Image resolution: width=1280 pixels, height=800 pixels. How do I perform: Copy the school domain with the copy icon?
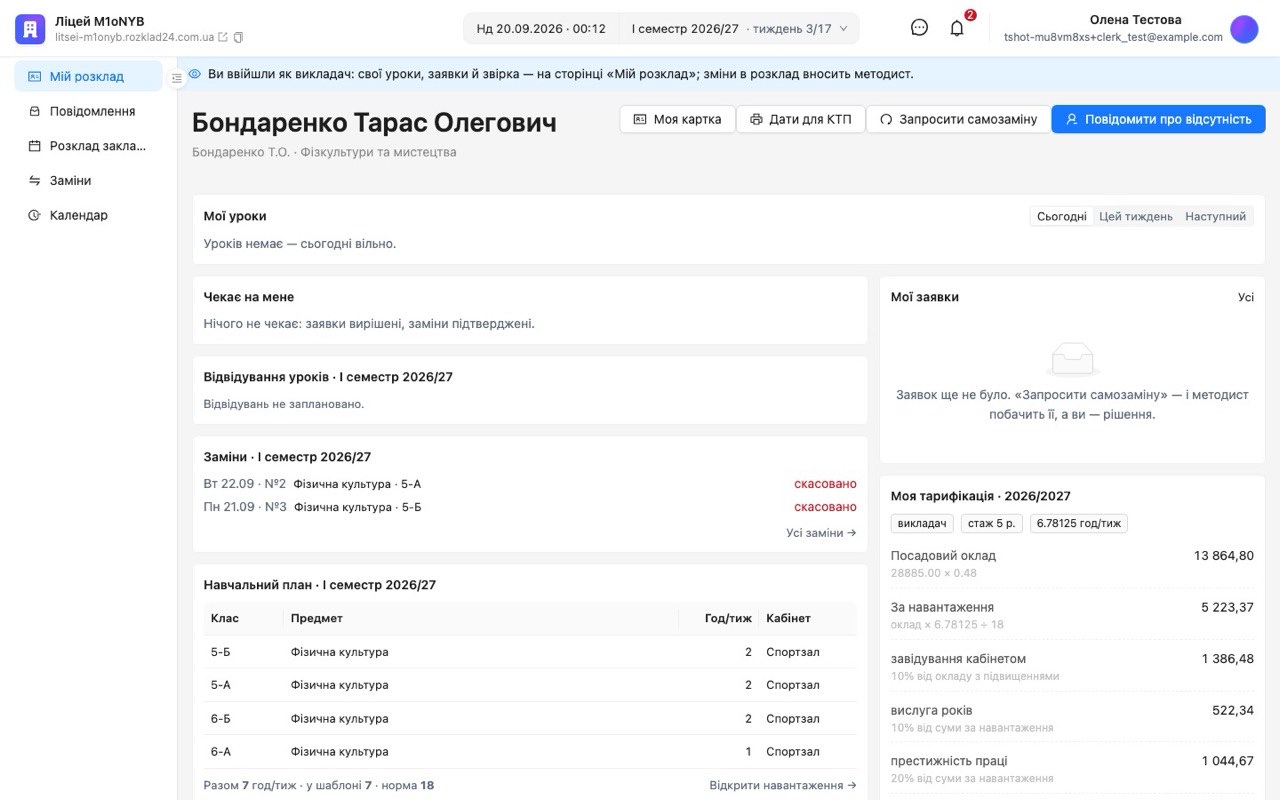[238, 37]
